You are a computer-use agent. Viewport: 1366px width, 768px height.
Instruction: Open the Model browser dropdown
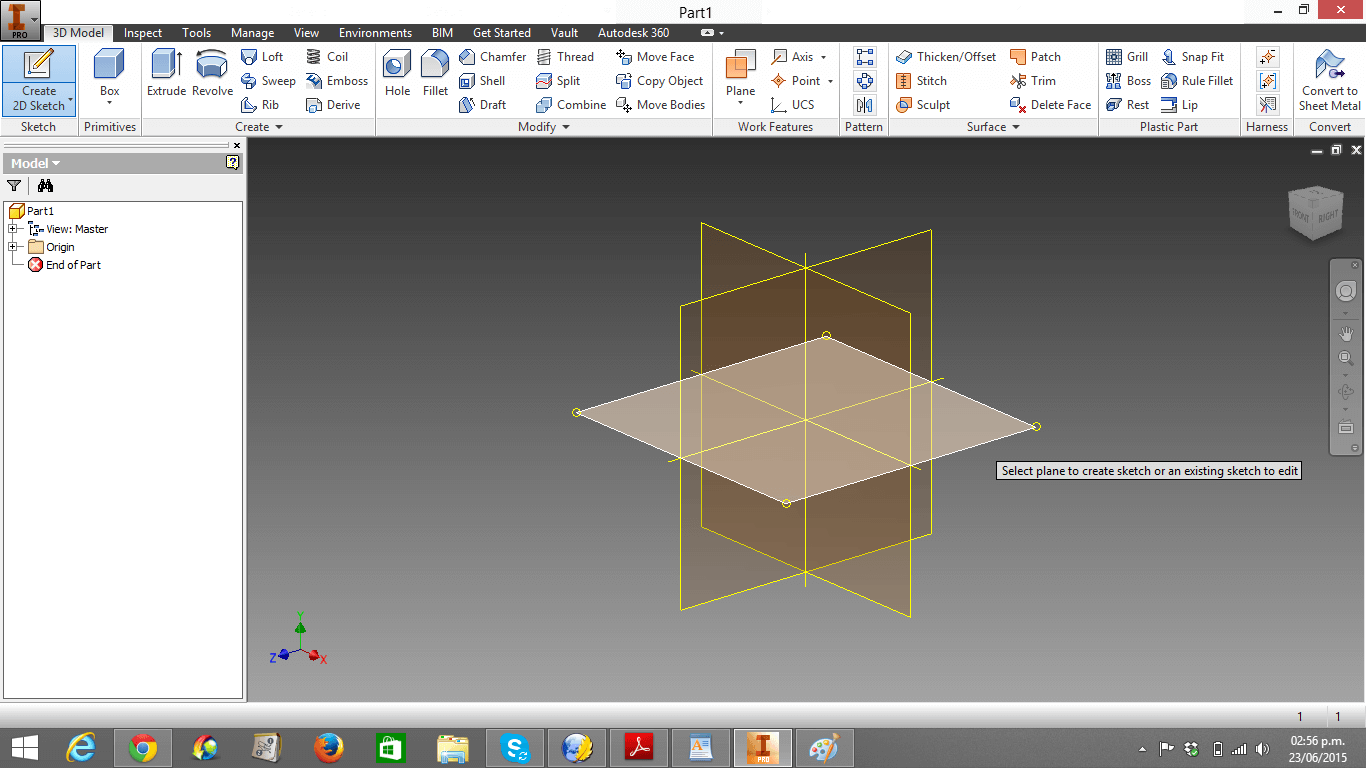[35, 163]
